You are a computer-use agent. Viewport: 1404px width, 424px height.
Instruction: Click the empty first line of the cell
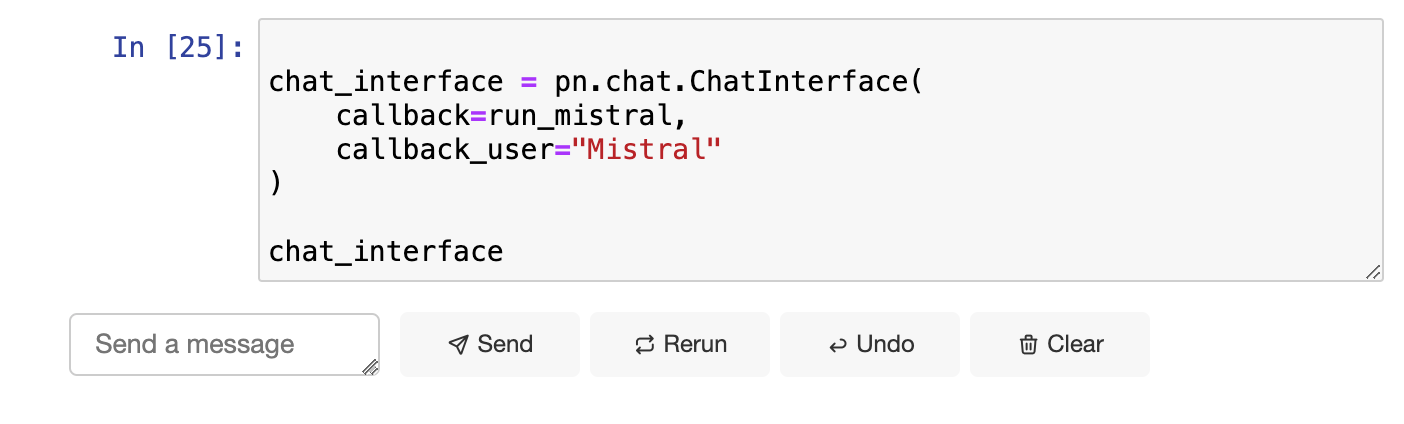point(820,47)
